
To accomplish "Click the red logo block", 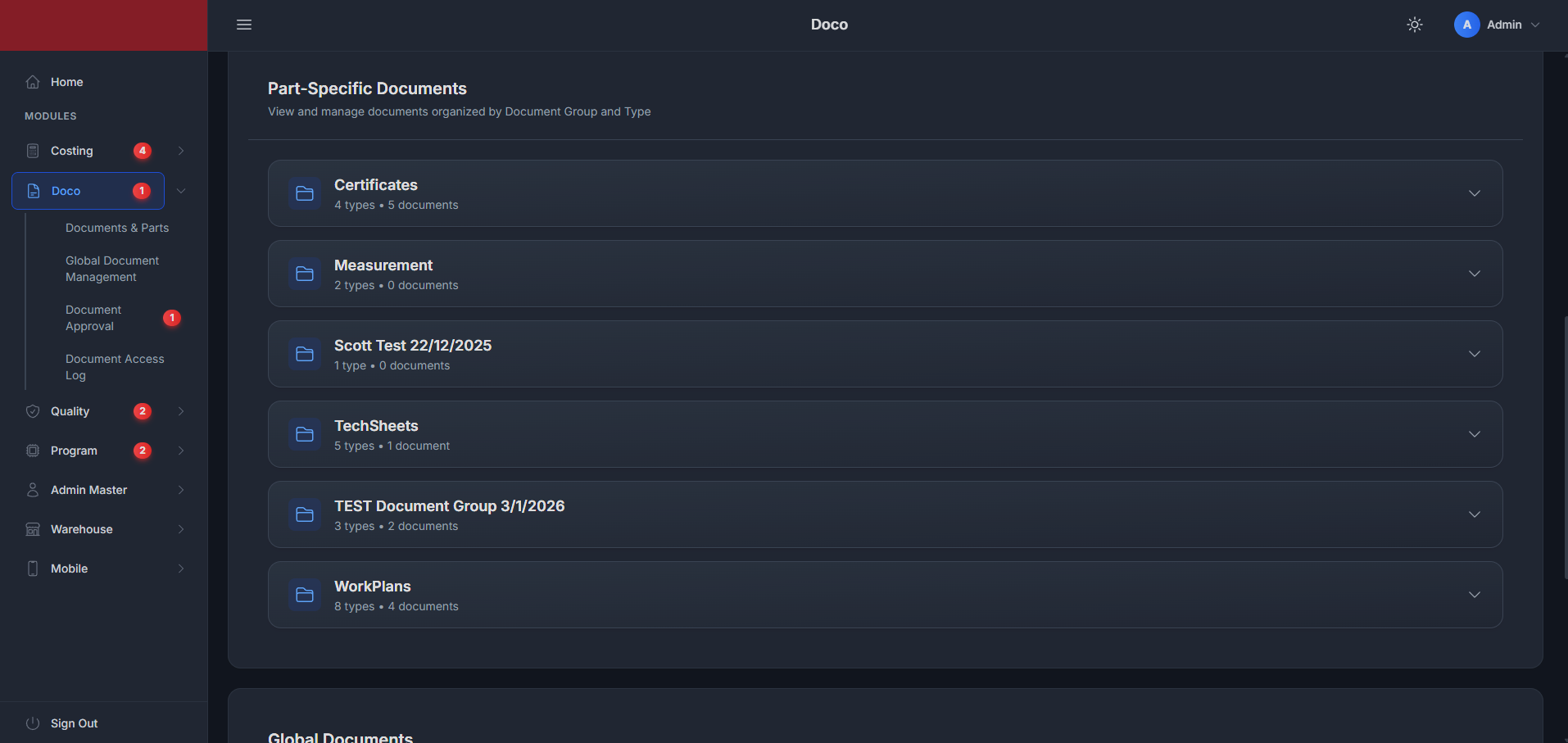I will (104, 25).
